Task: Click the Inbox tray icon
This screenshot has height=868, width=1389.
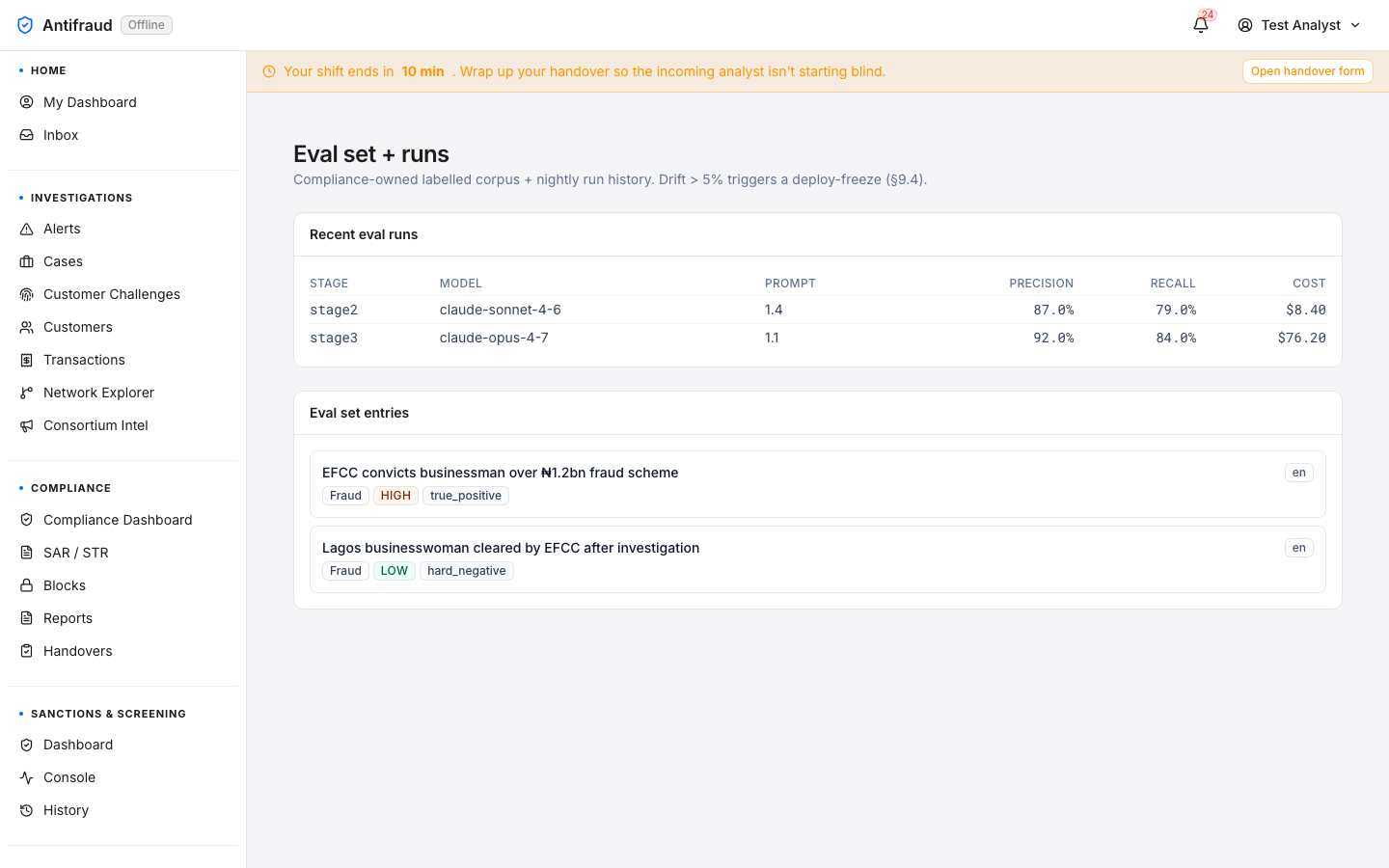Action: (x=27, y=135)
